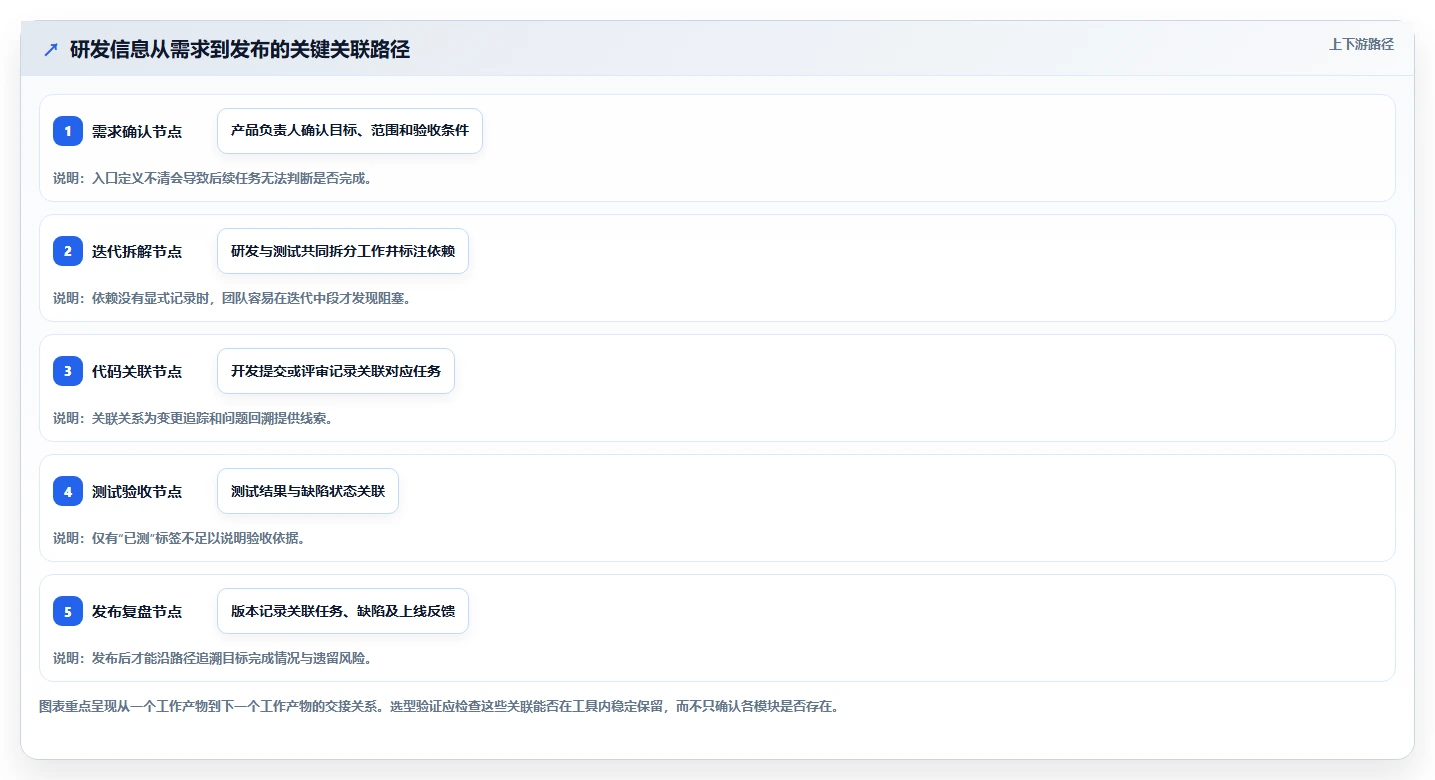Click the 上下游路径 label
1435x780 pixels.
(1361, 44)
